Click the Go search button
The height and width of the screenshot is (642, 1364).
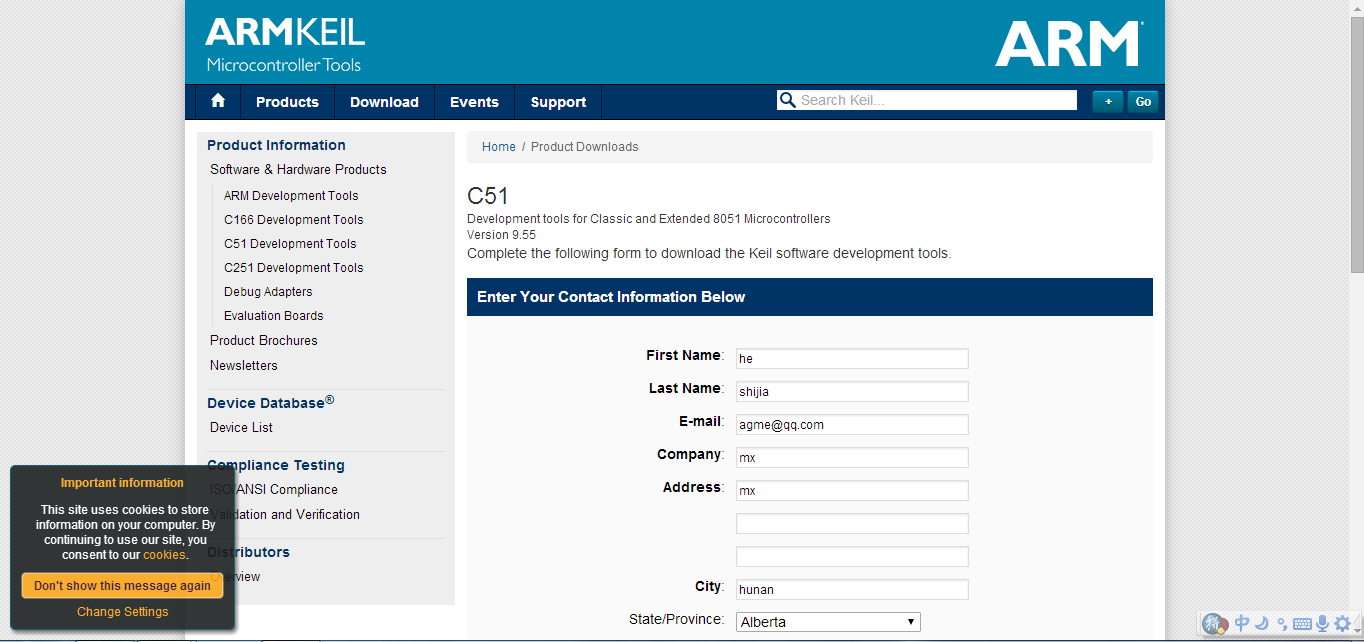point(1143,101)
